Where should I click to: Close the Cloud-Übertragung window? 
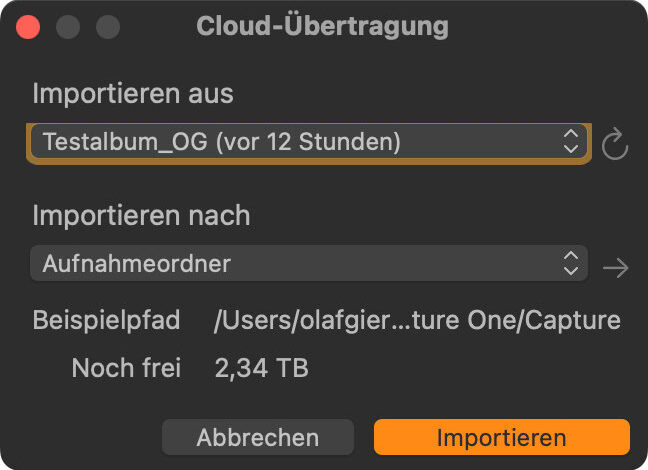[28, 27]
